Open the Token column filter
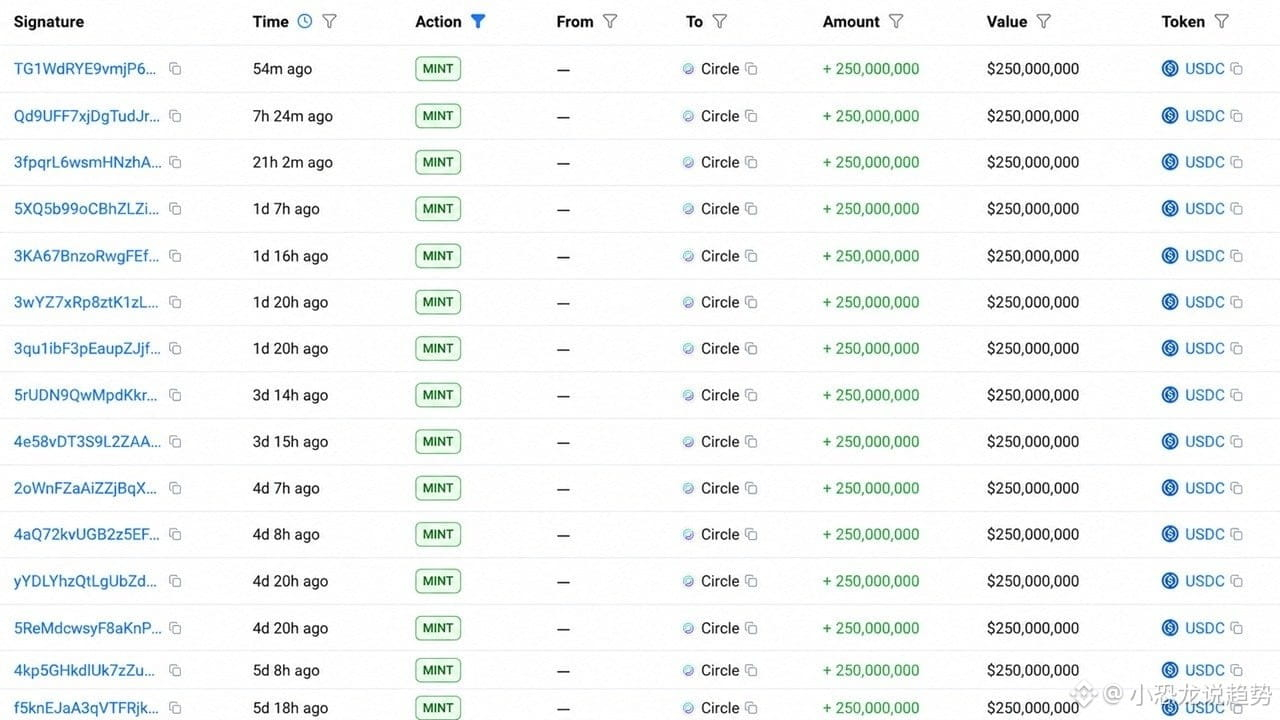The image size is (1280, 720). coord(1221,21)
